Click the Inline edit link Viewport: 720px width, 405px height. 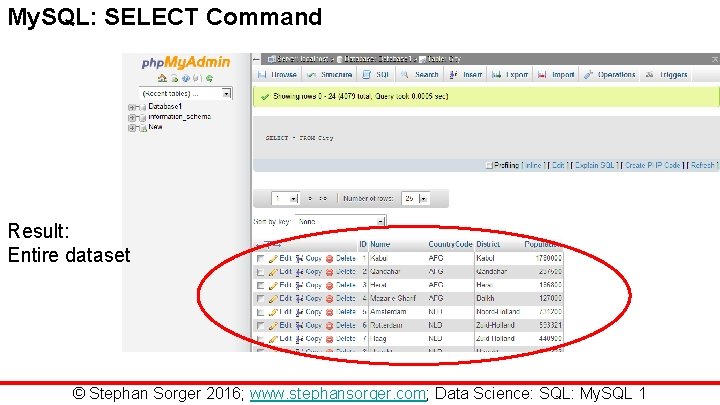[533, 165]
